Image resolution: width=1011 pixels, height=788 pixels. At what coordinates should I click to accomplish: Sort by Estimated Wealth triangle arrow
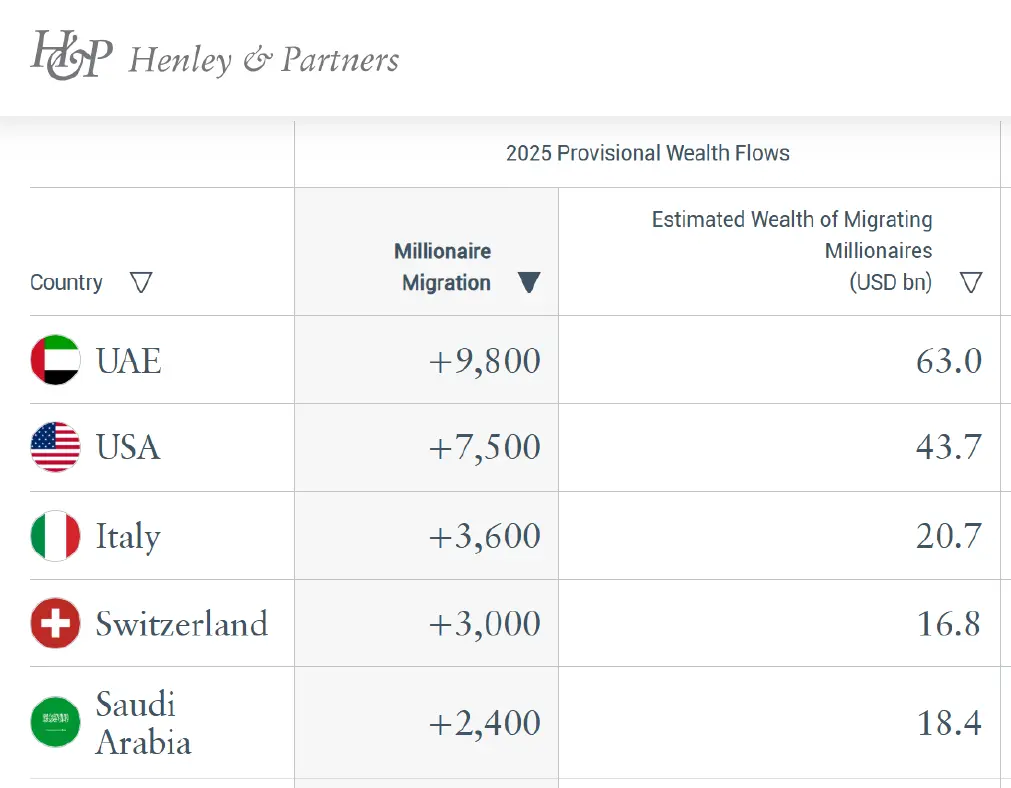970,283
